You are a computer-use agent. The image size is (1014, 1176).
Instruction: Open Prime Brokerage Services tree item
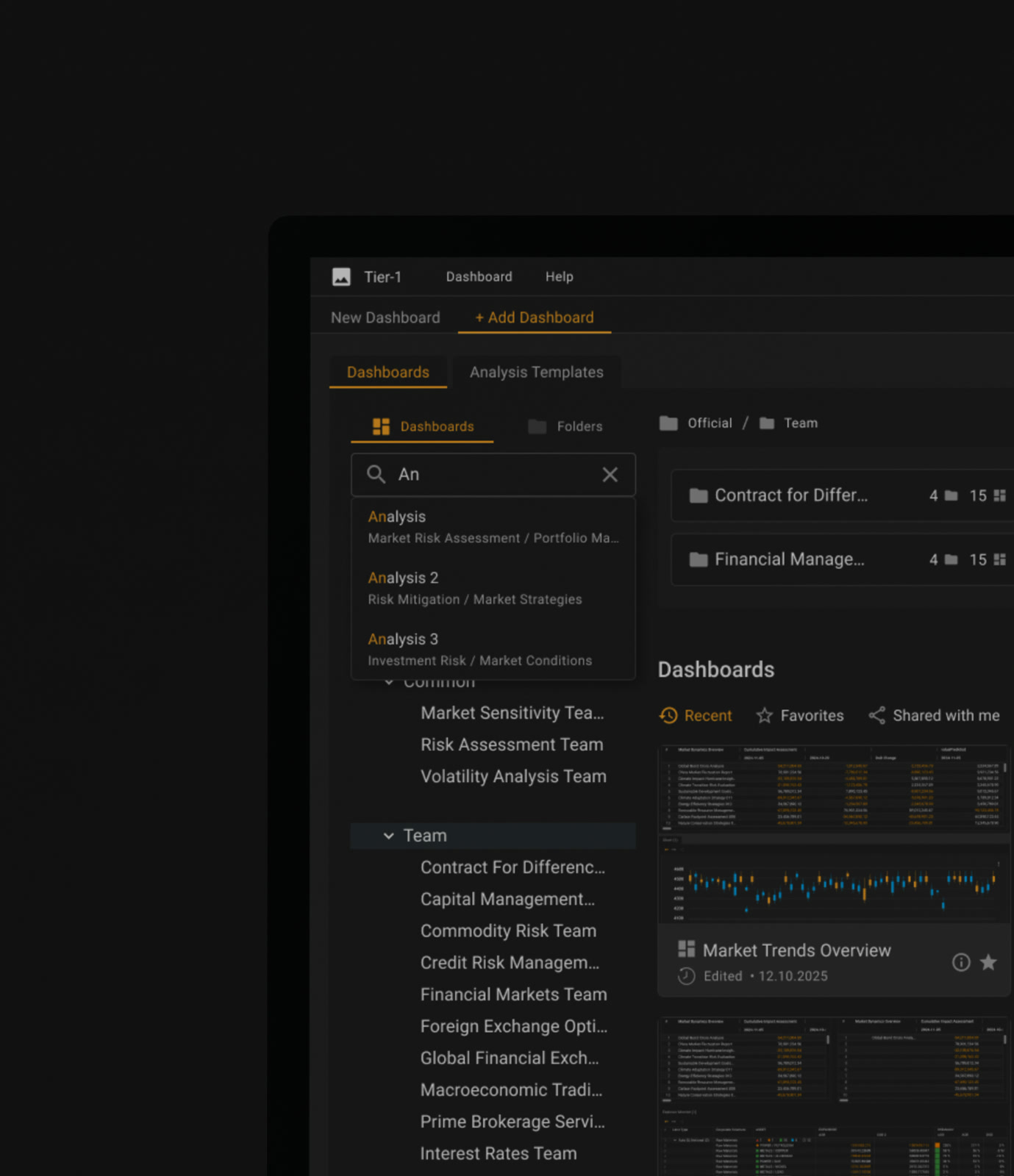coord(513,1122)
